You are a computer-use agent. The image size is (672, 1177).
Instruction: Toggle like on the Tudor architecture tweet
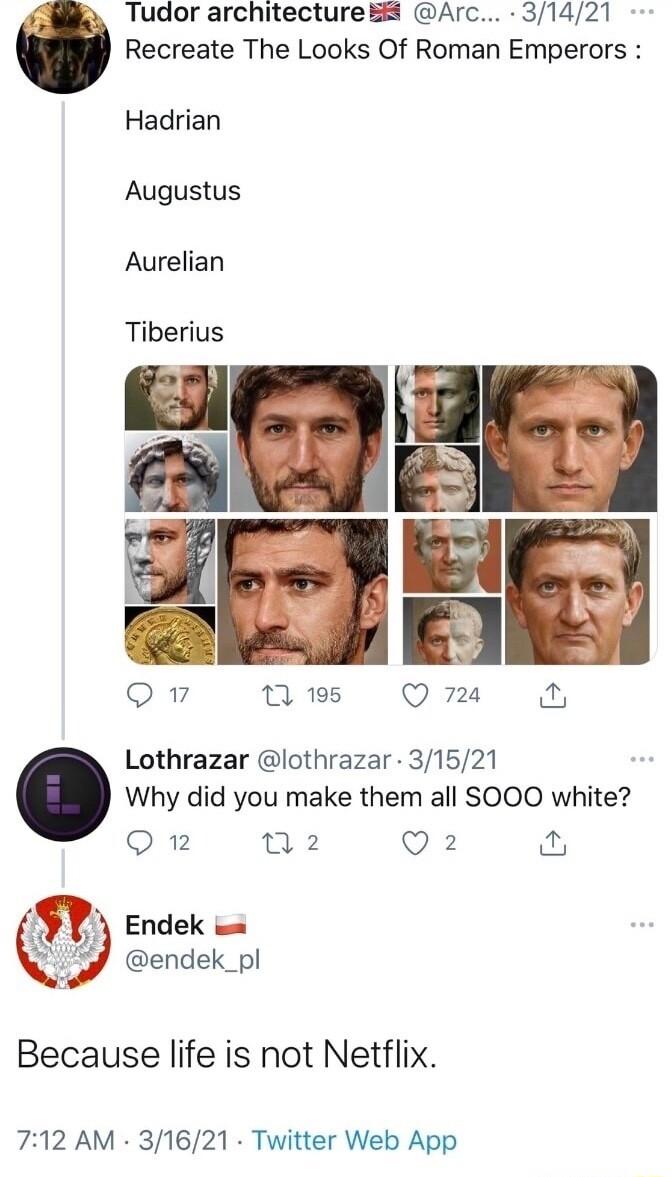click(x=414, y=695)
